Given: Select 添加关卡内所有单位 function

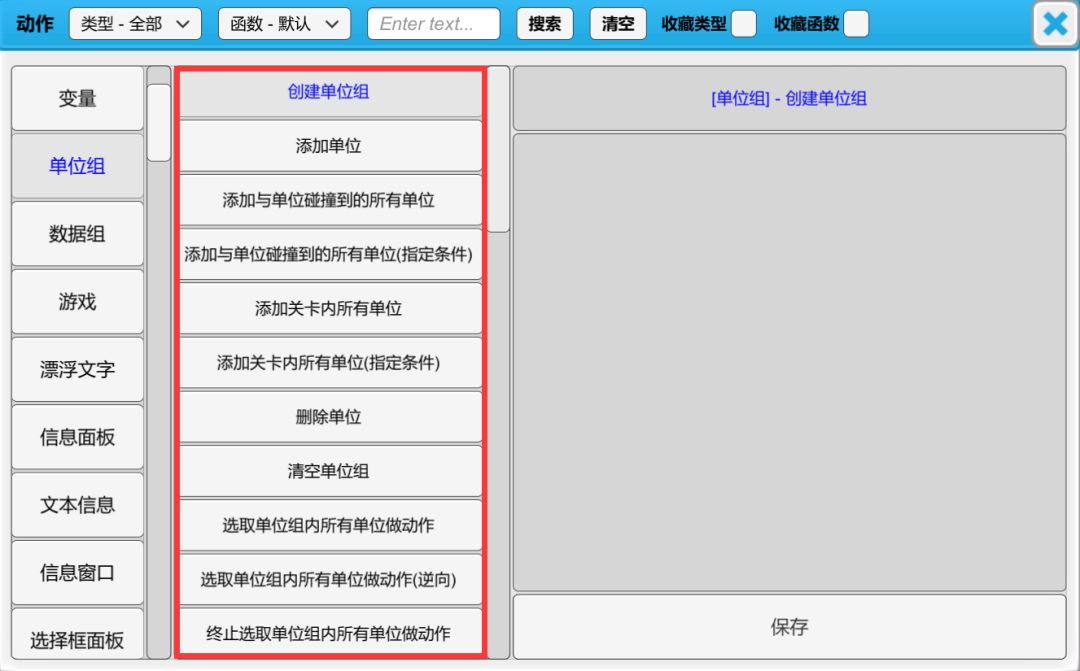Looking at the screenshot, I should (x=329, y=309).
